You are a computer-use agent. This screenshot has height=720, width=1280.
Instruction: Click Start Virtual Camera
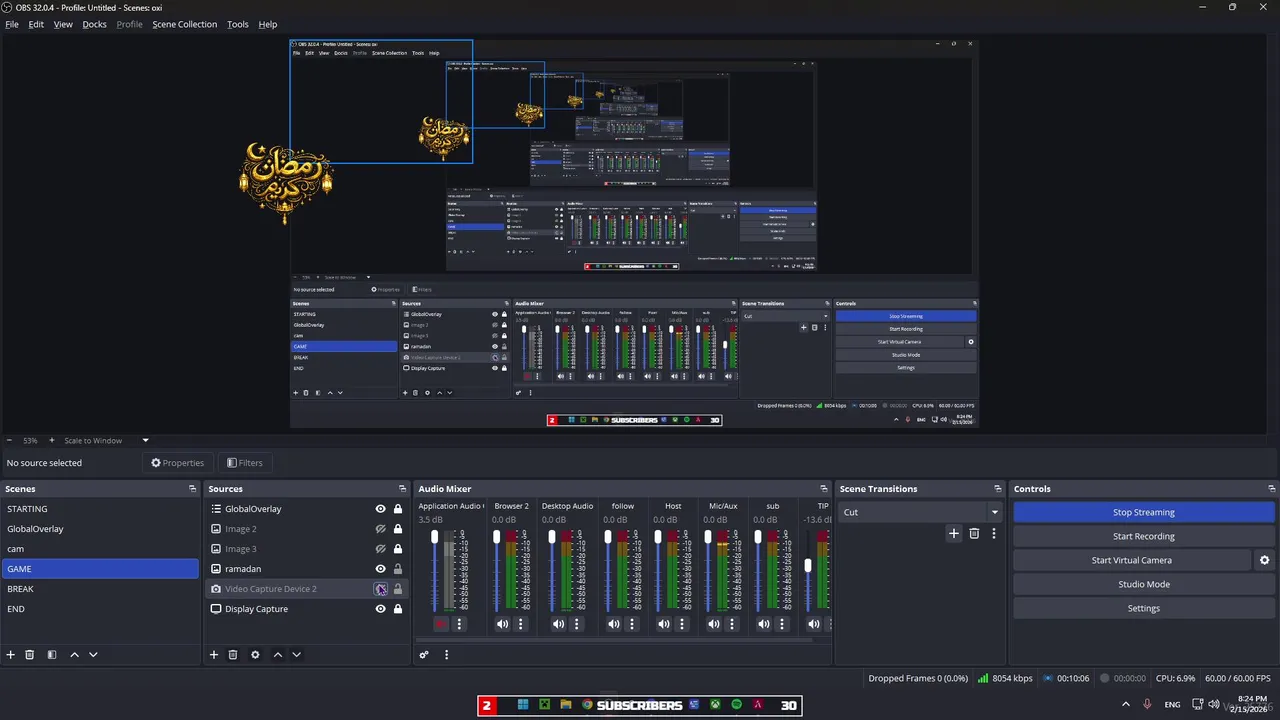pos(1131,560)
